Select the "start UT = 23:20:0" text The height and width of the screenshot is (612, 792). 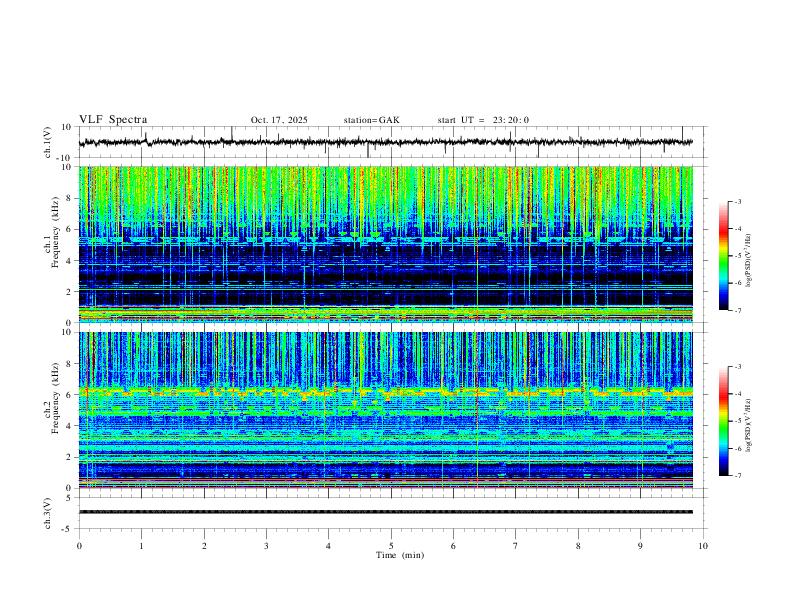(x=483, y=120)
